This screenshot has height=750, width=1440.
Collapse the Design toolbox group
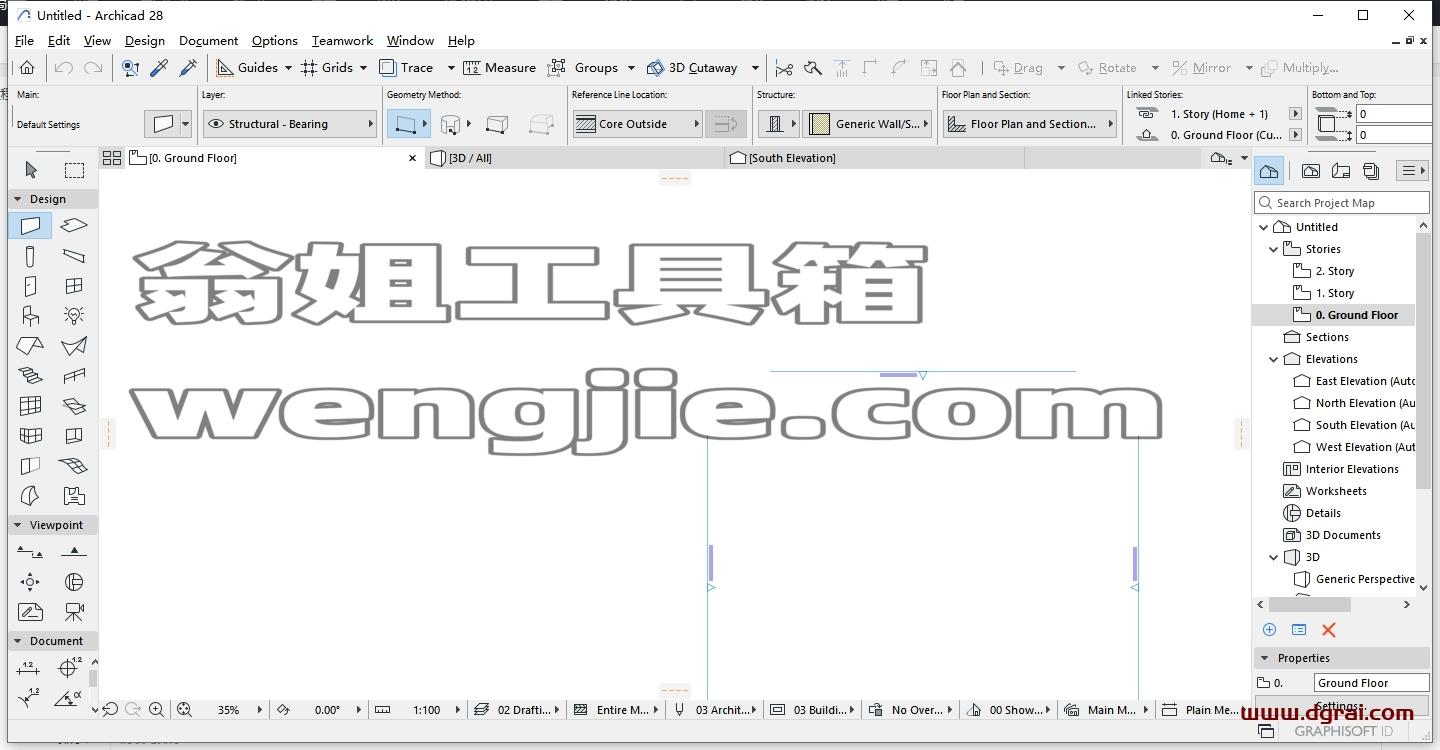pos(18,199)
